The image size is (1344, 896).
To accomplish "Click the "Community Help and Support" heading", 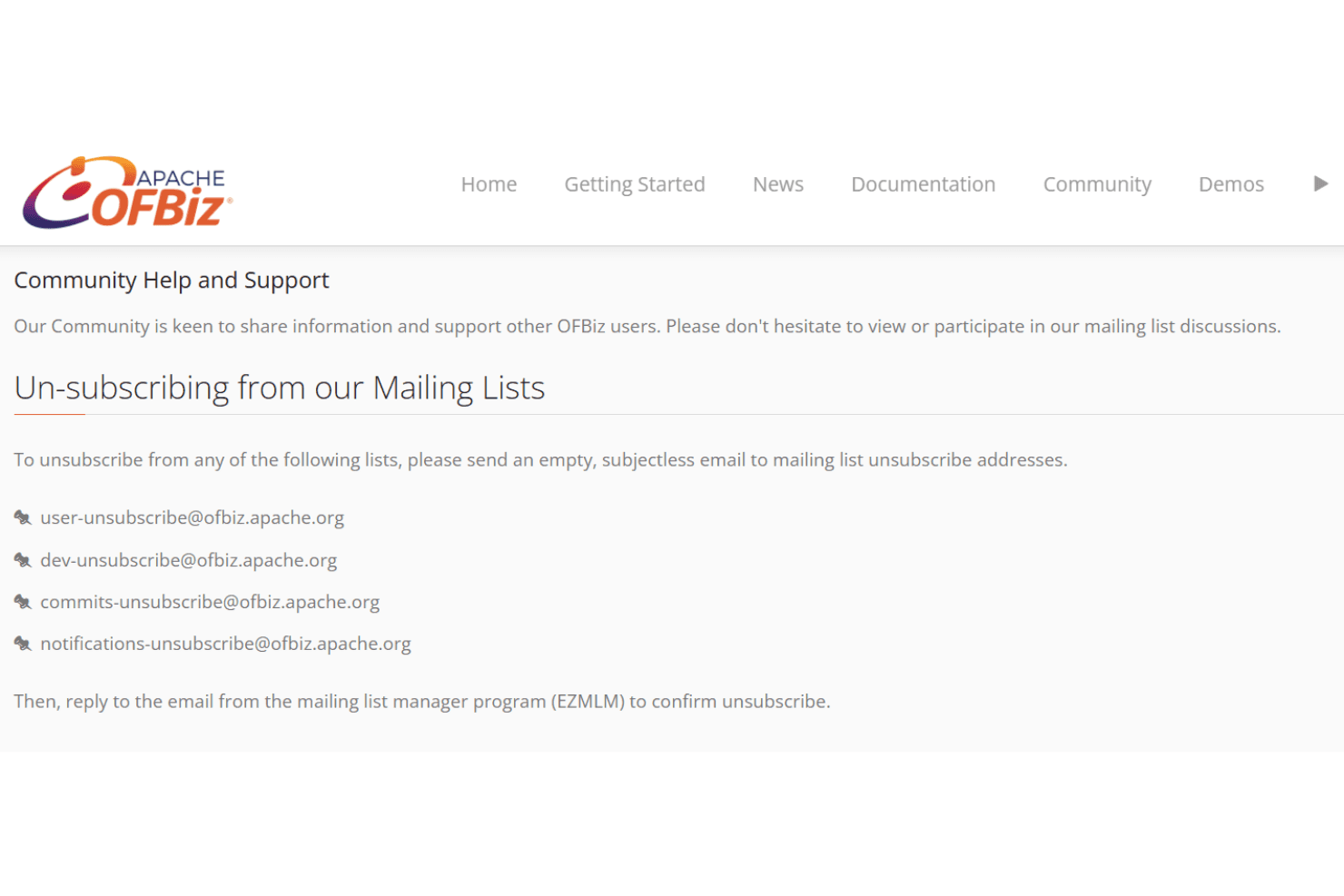I will (x=172, y=281).
